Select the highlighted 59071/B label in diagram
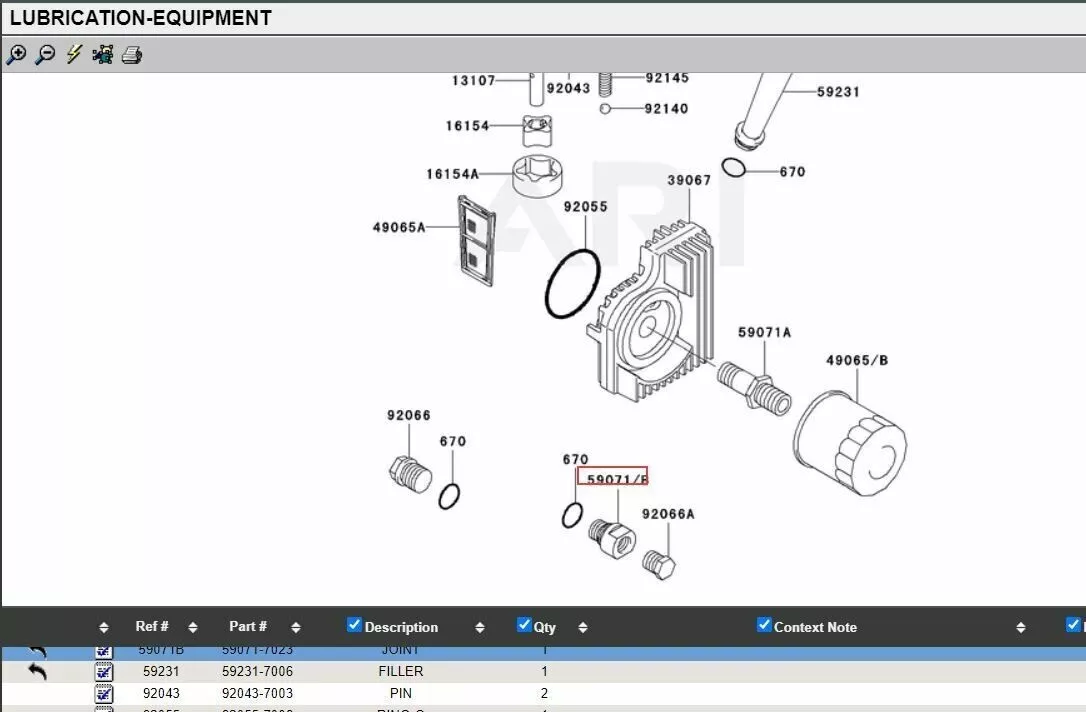The image size is (1086, 712). pyautogui.click(x=612, y=479)
